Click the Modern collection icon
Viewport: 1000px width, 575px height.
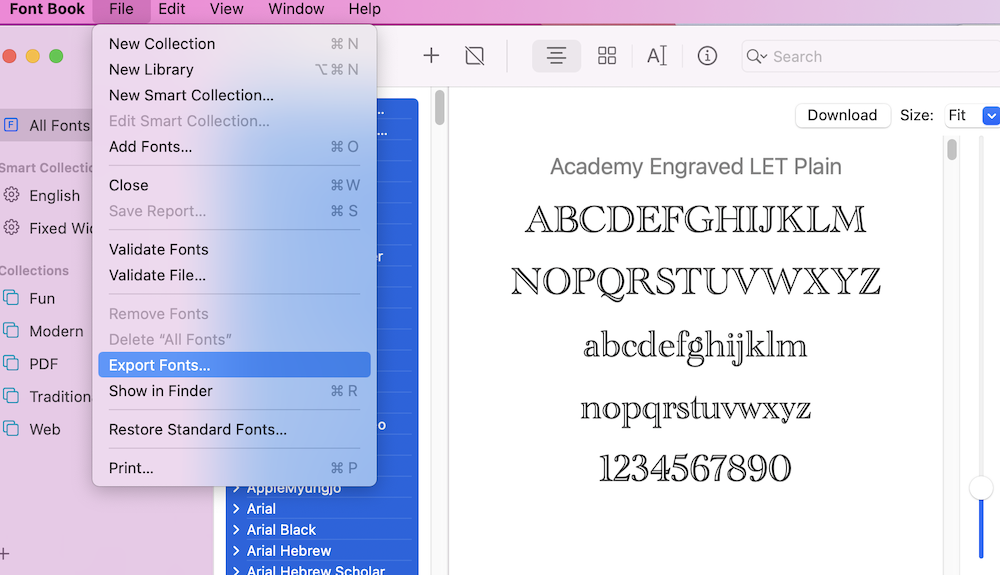(11, 330)
